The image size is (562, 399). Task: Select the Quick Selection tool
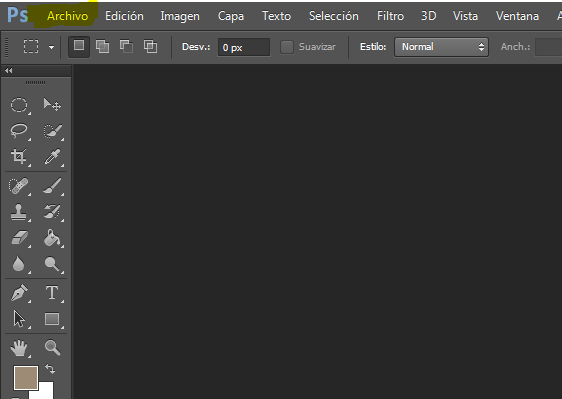52,131
